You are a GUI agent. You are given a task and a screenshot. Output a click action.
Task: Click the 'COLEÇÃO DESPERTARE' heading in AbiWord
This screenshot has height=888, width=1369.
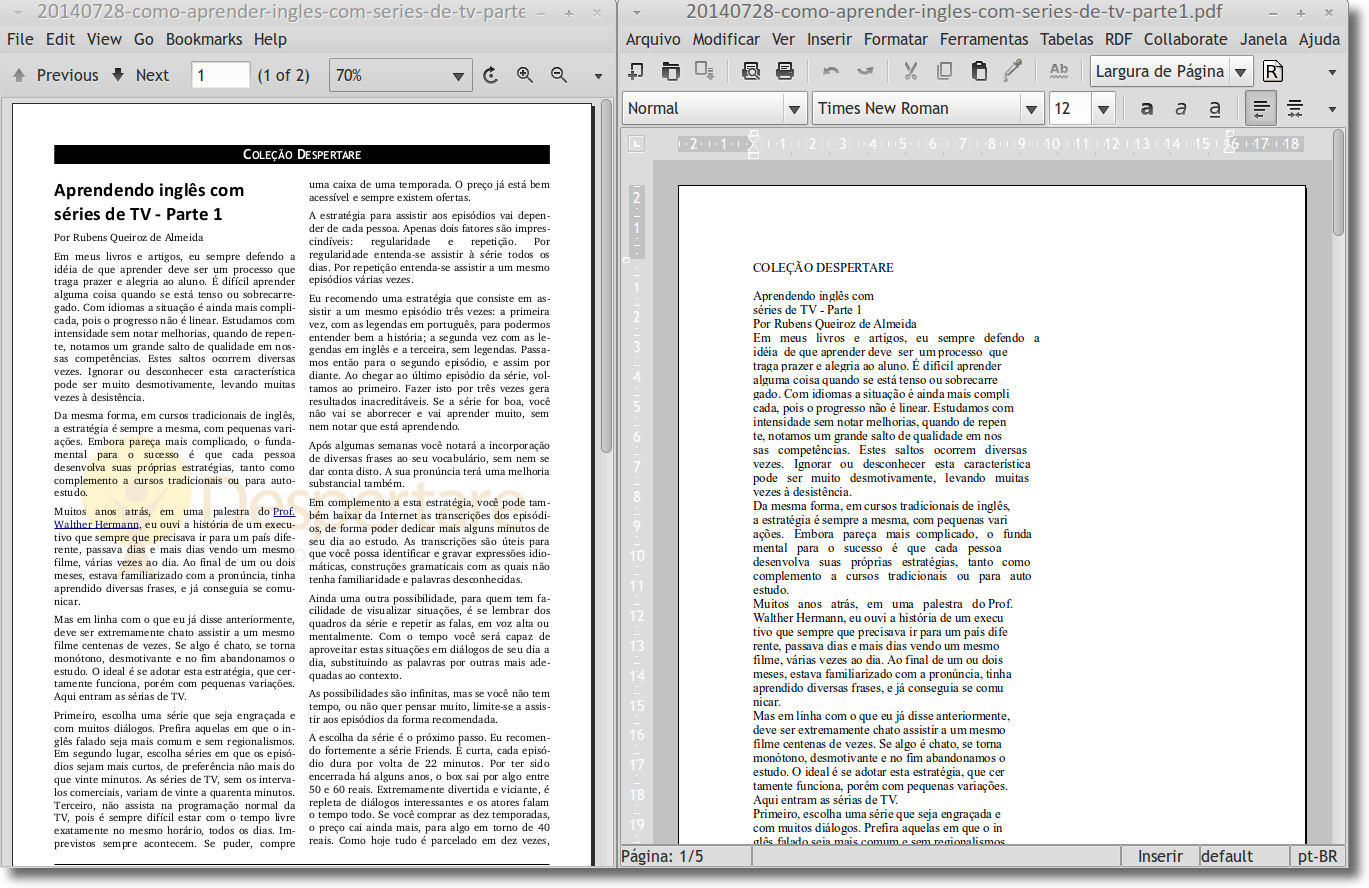pos(823,268)
